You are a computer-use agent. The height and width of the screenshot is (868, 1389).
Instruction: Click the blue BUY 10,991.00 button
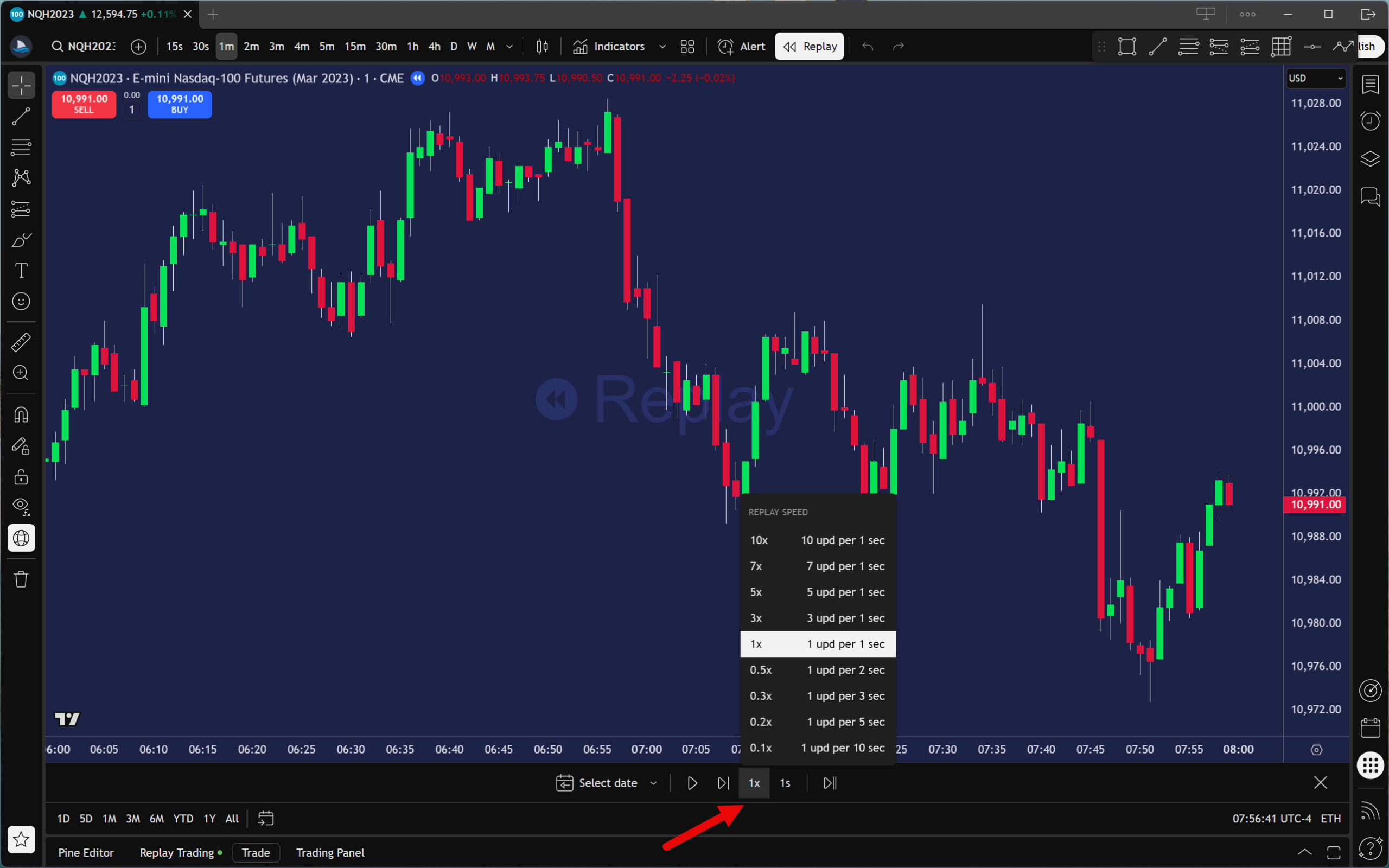coord(180,104)
